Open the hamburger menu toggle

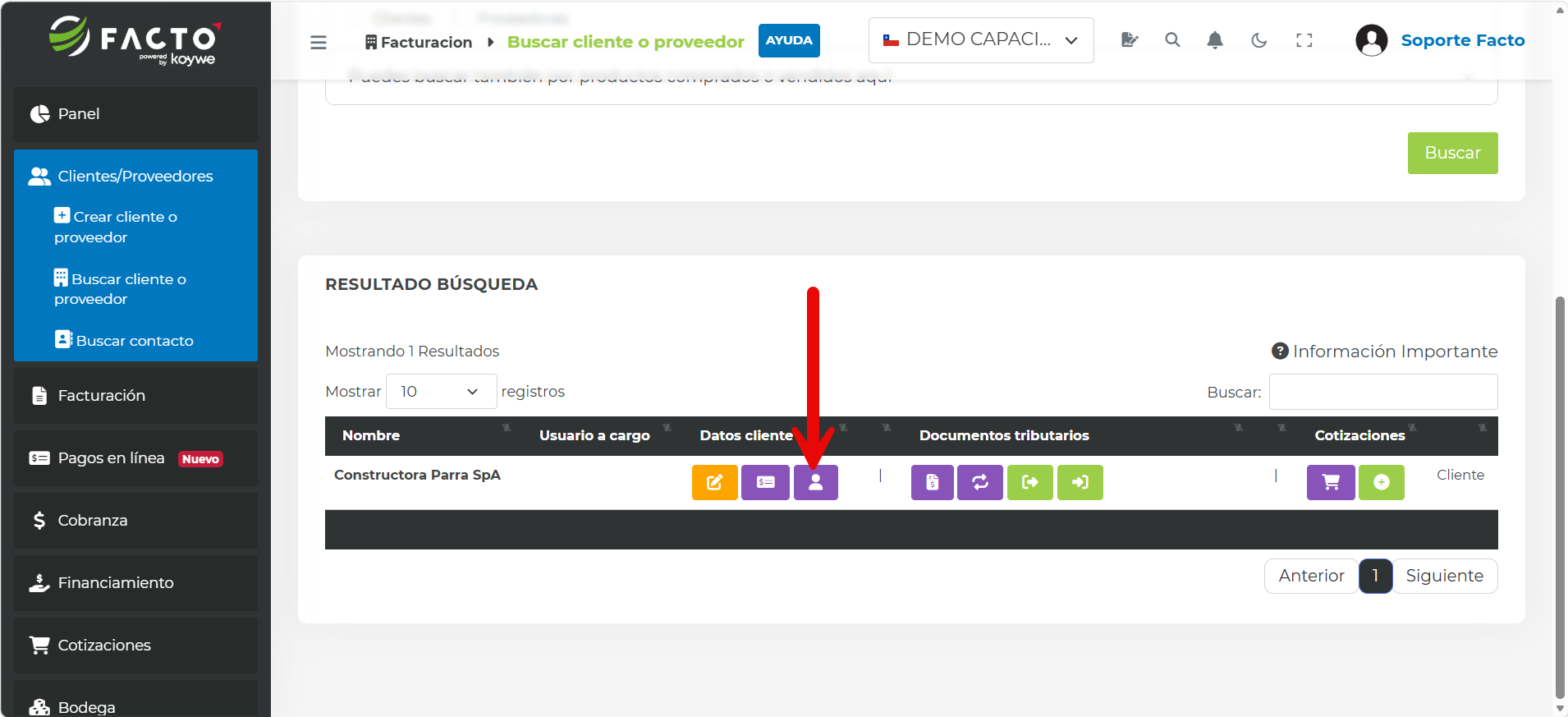319,42
